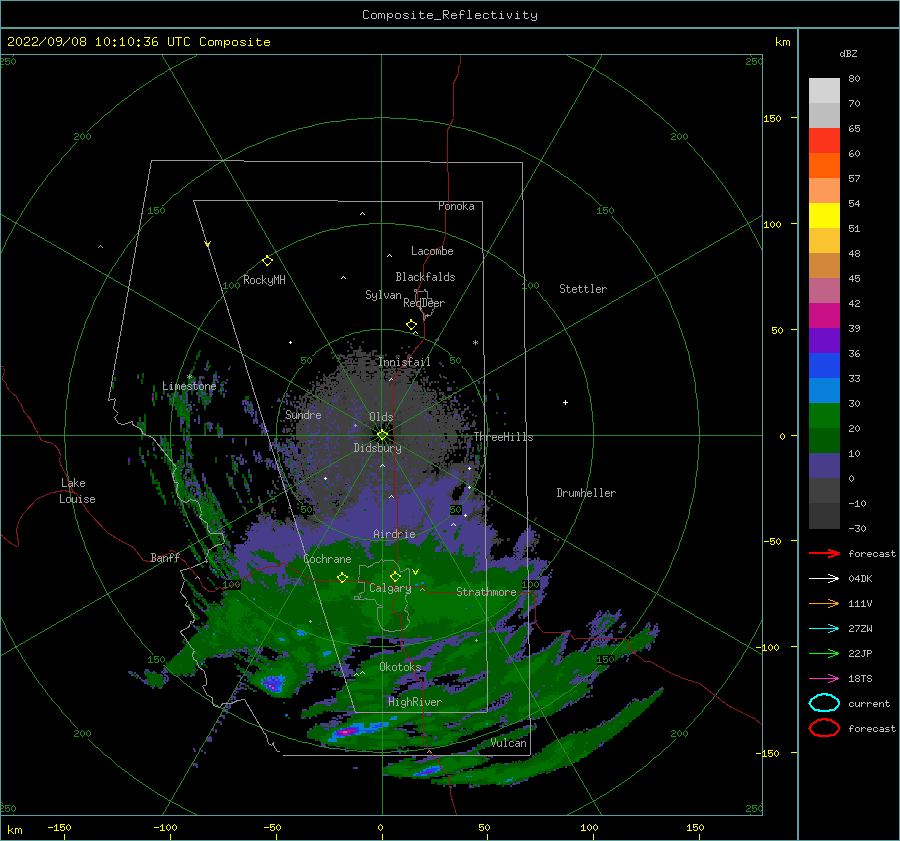
Task: Click the 18TS legend text
Action: (x=860, y=679)
